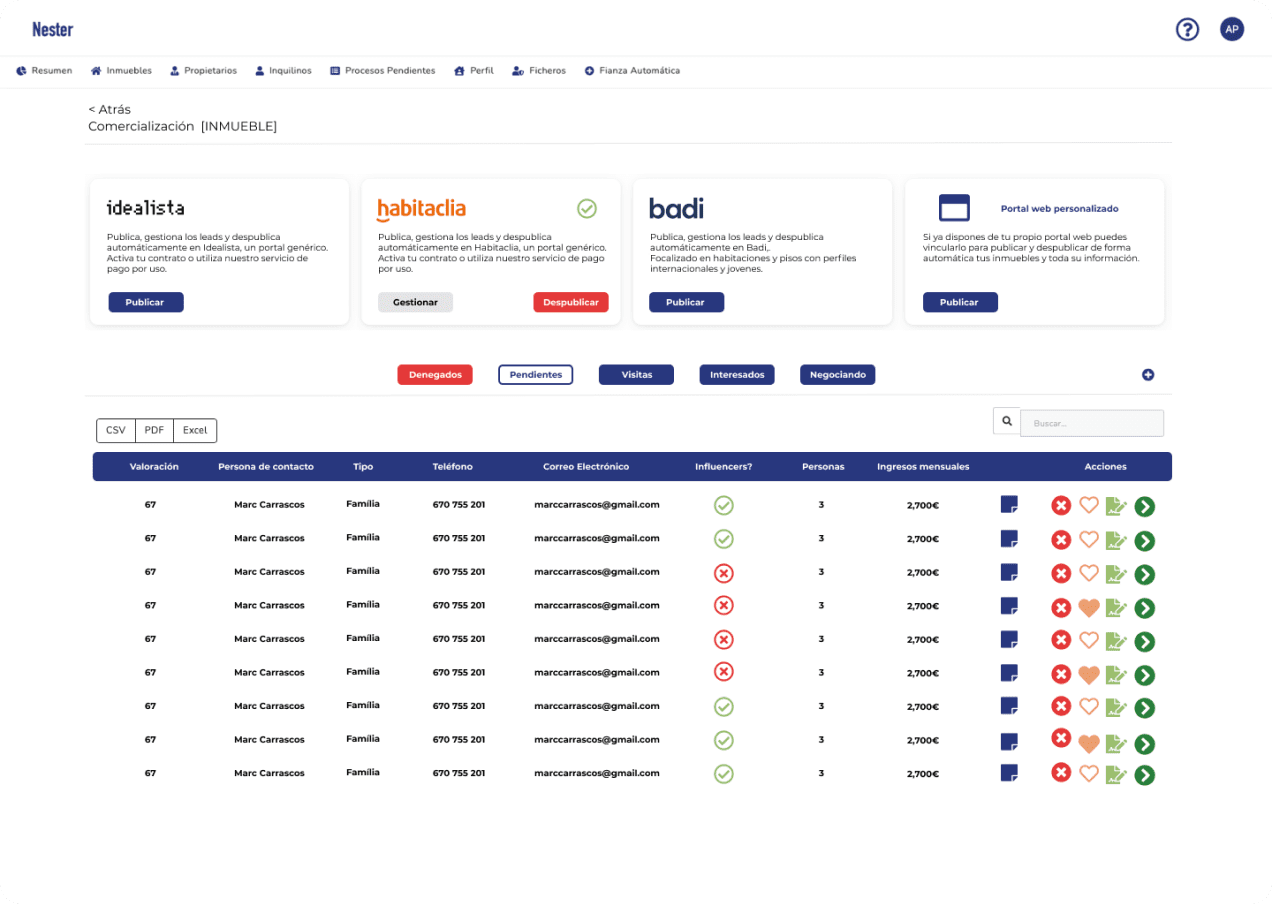Click the red reject icon in the second row

(1061, 540)
